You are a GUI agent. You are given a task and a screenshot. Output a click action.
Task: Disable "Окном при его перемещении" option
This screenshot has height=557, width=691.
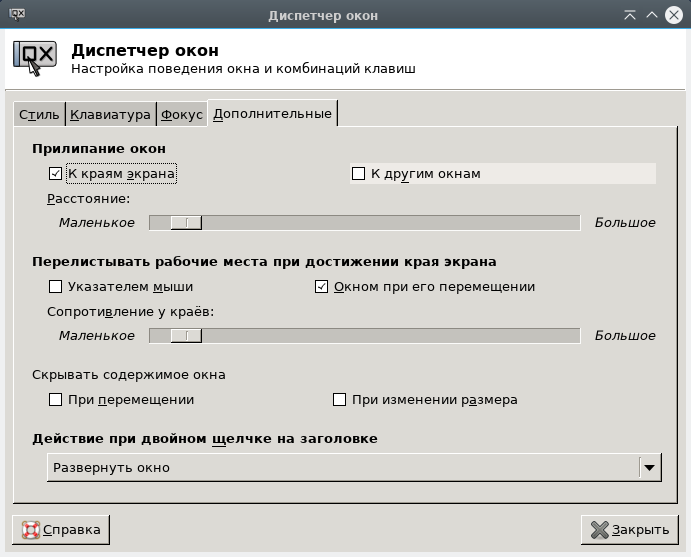pyautogui.click(x=322, y=287)
